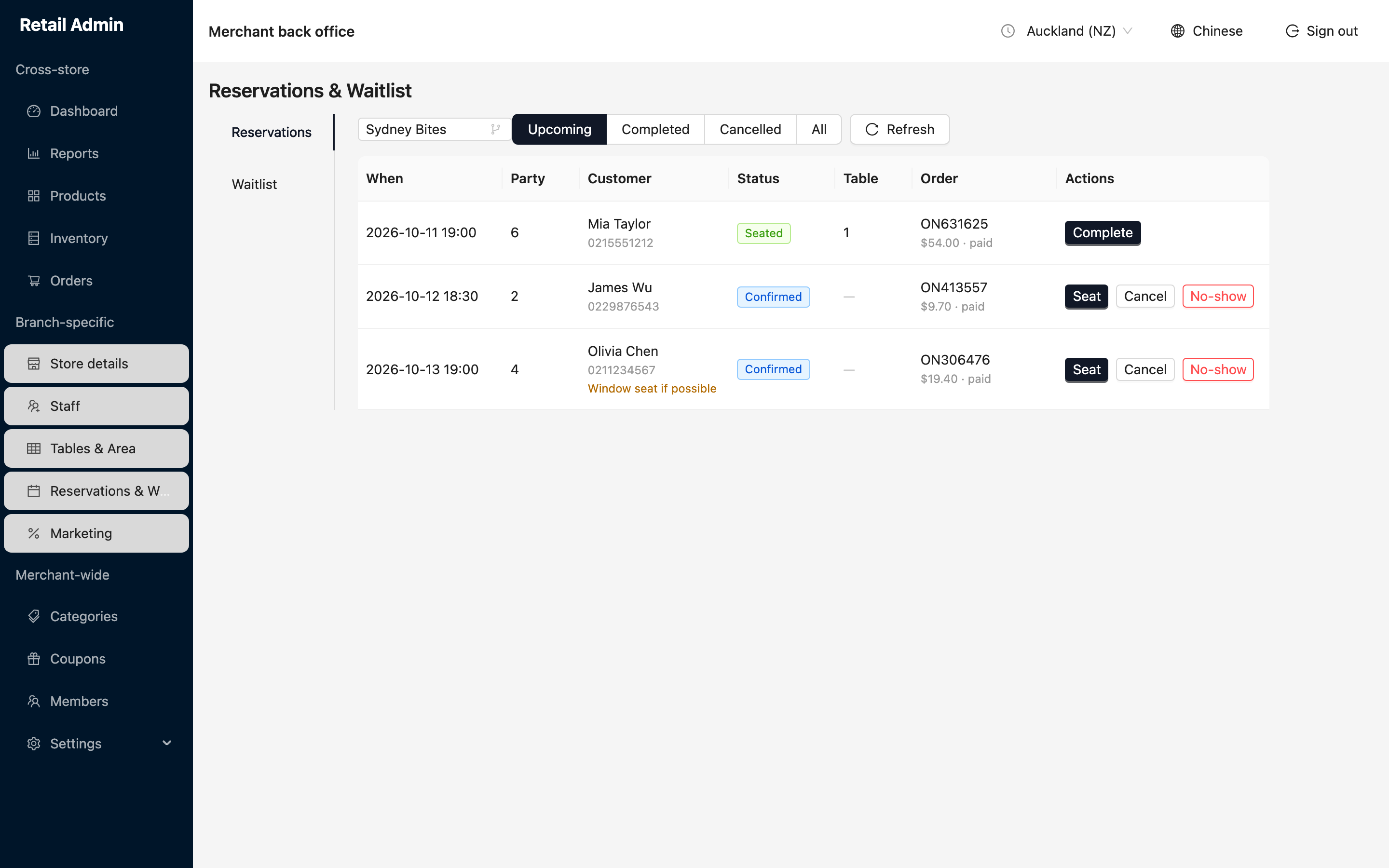Click the Tables & Area table icon
Viewport: 1389px width, 868px height.
34,448
